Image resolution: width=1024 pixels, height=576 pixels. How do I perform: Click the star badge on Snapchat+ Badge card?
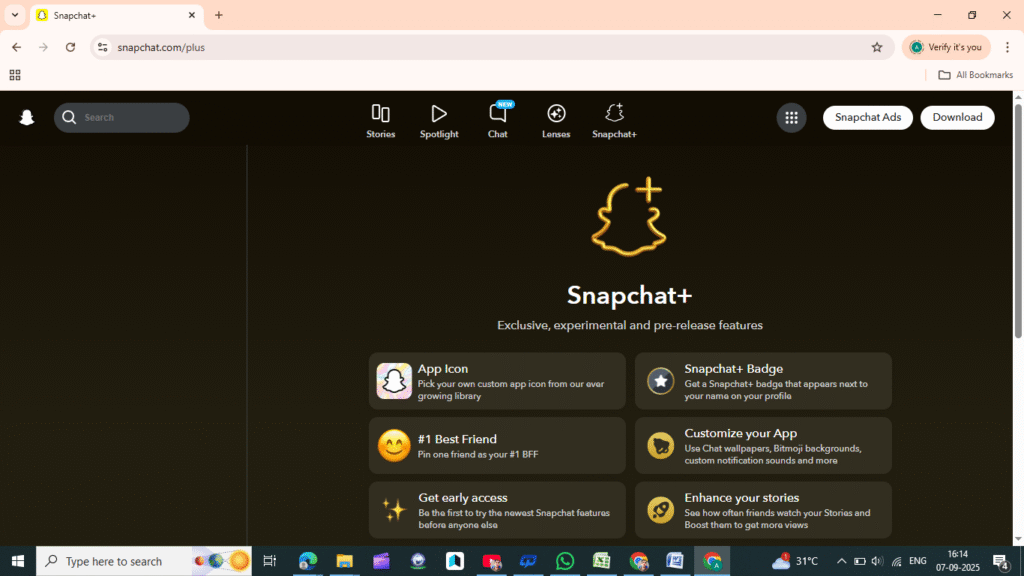pyautogui.click(x=660, y=380)
